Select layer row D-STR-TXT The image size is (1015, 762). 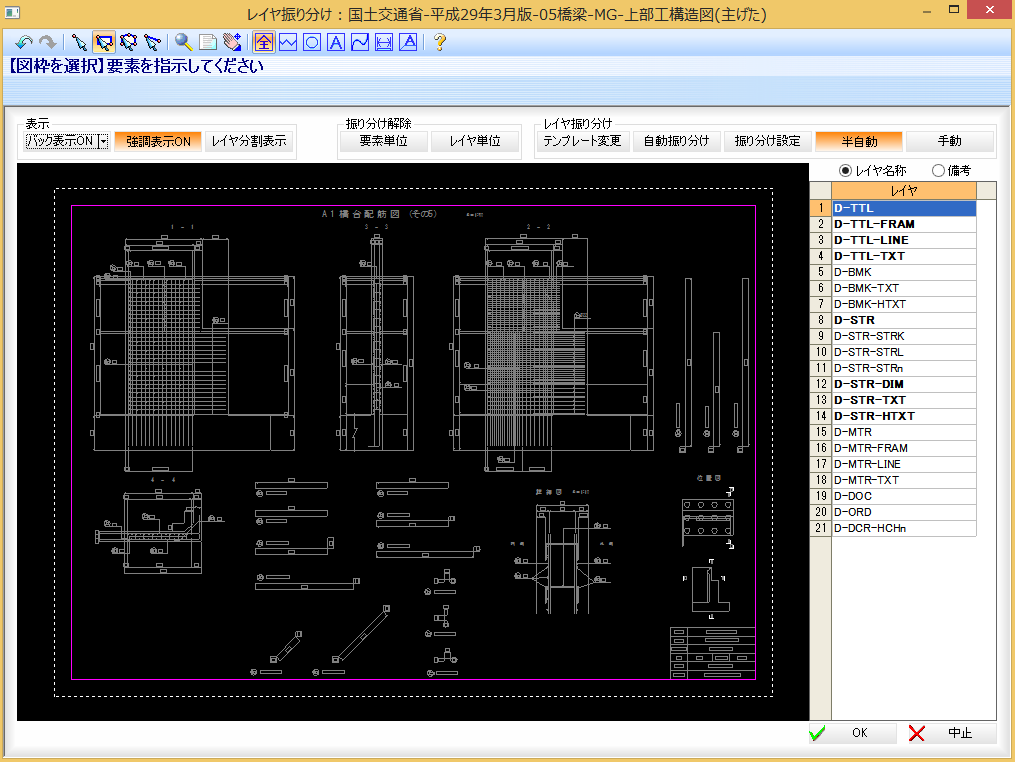click(x=904, y=400)
